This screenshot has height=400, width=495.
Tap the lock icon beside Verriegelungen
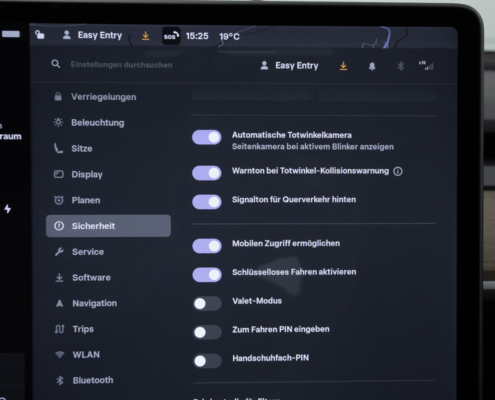click(58, 97)
